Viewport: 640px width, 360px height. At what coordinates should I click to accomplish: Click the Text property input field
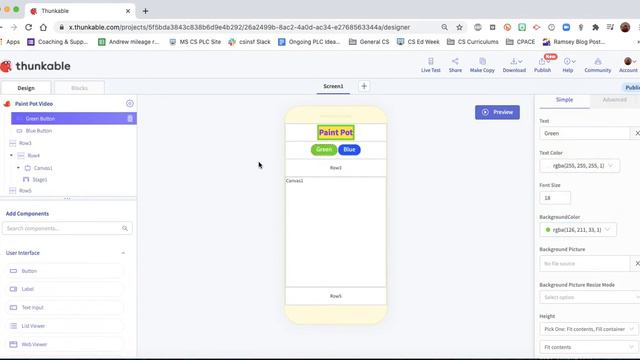click(584, 133)
